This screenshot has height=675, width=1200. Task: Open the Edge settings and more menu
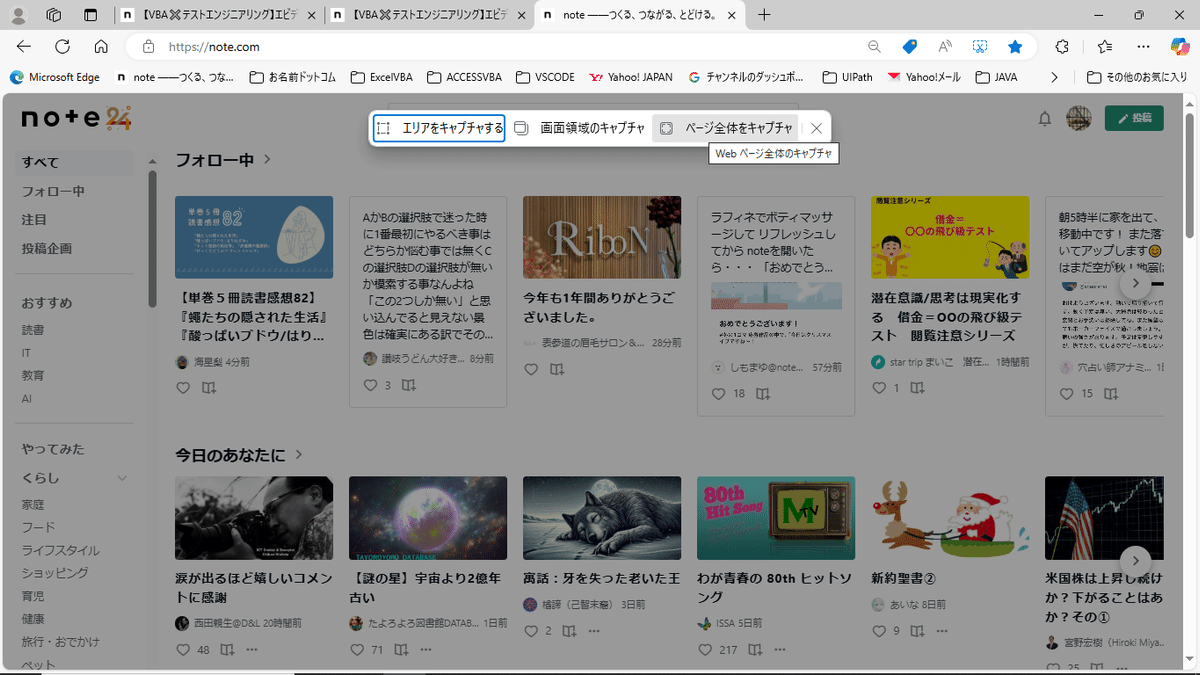click(1143, 47)
